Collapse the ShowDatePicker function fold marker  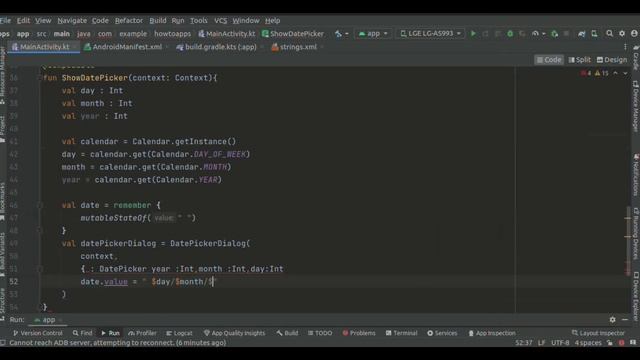pyautogui.click(x=40, y=78)
